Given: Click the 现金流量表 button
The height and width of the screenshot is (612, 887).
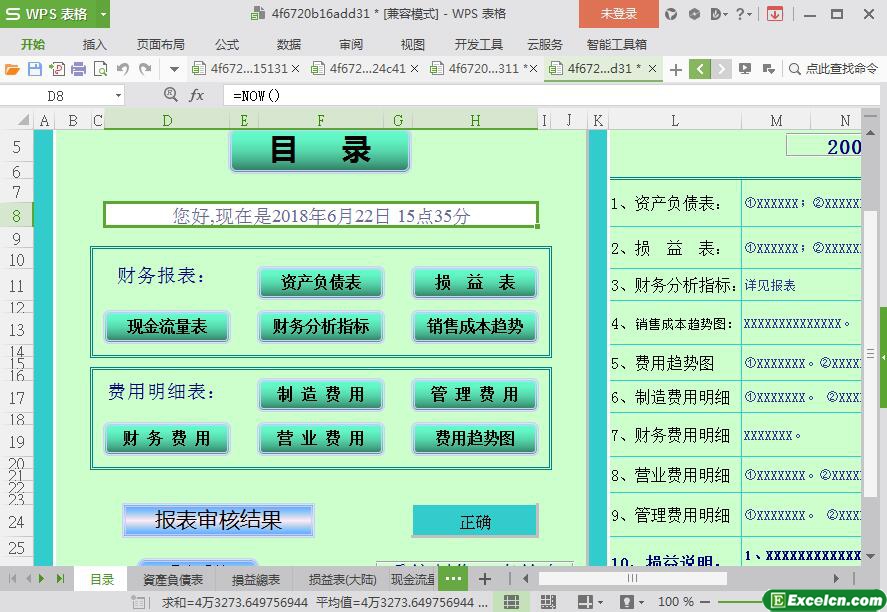Looking at the screenshot, I should coord(167,326).
